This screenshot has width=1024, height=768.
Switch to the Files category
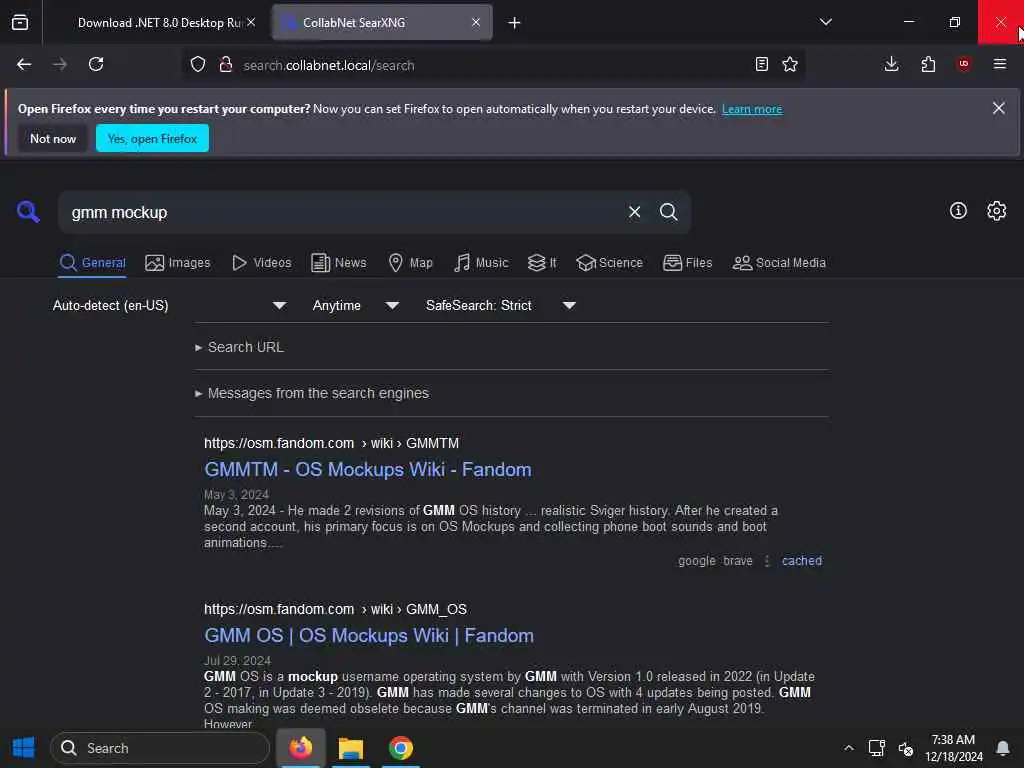[687, 263]
